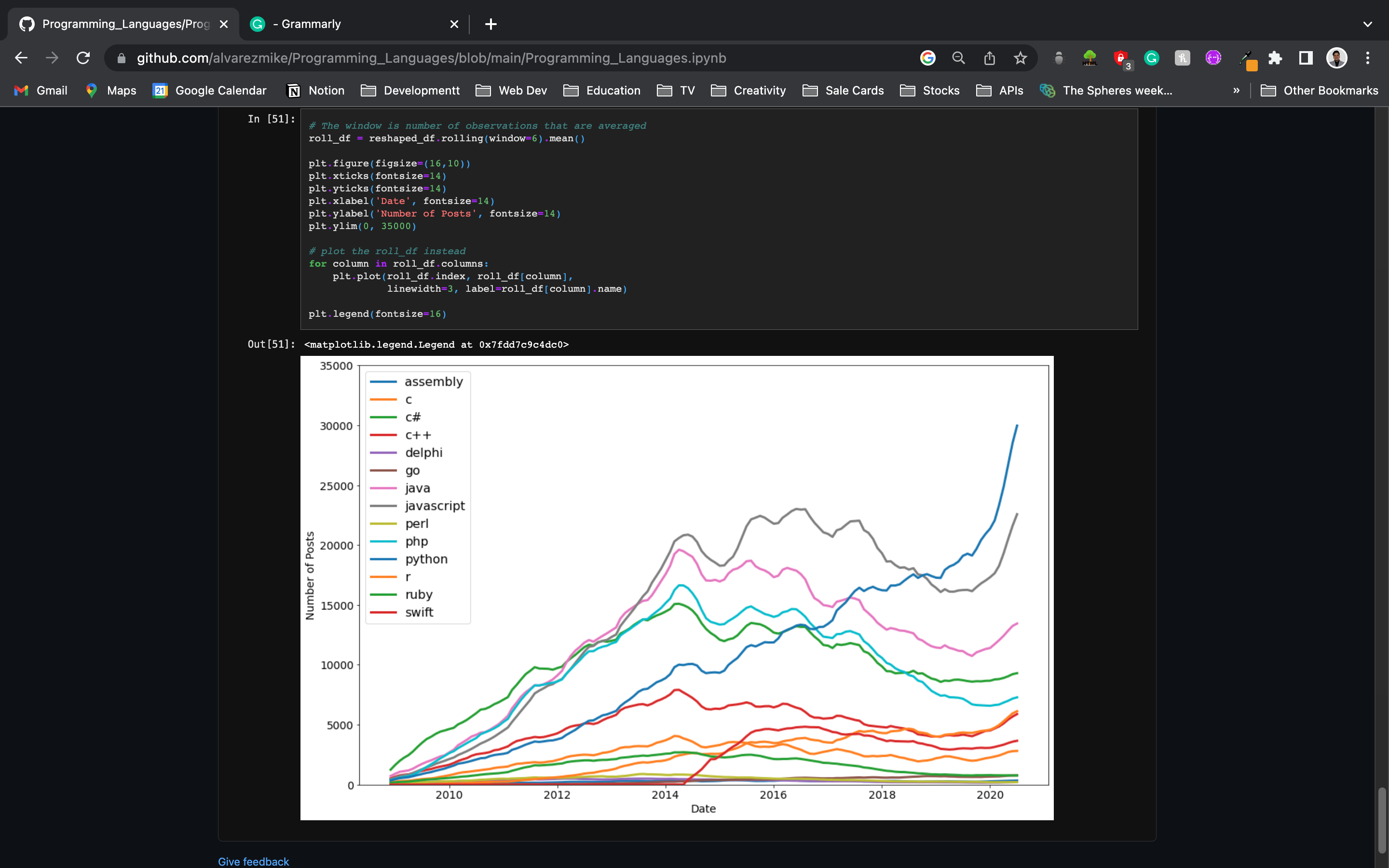1389x868 pixels.
Task: Open the tab search dropdown arrow
Action: coord(1368,24)
